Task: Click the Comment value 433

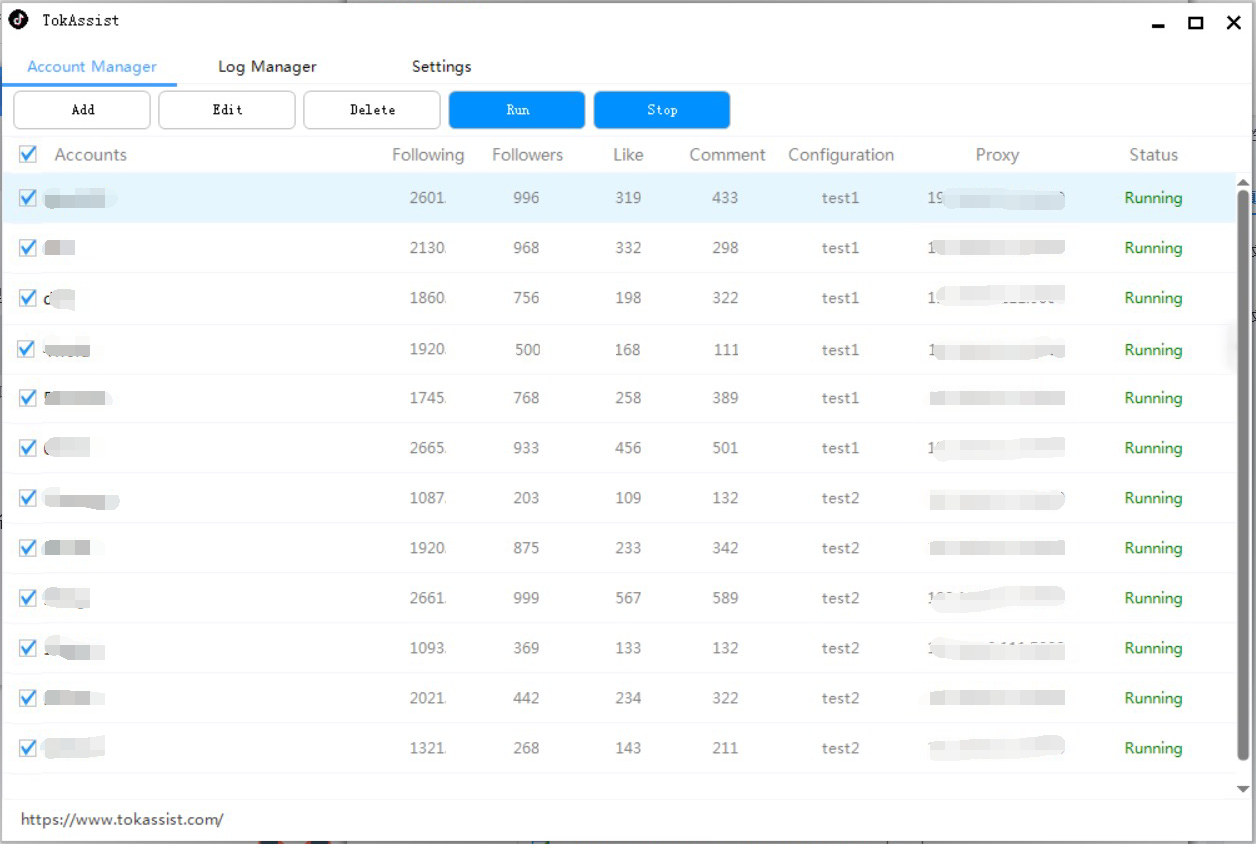Action: coord(725,198)
